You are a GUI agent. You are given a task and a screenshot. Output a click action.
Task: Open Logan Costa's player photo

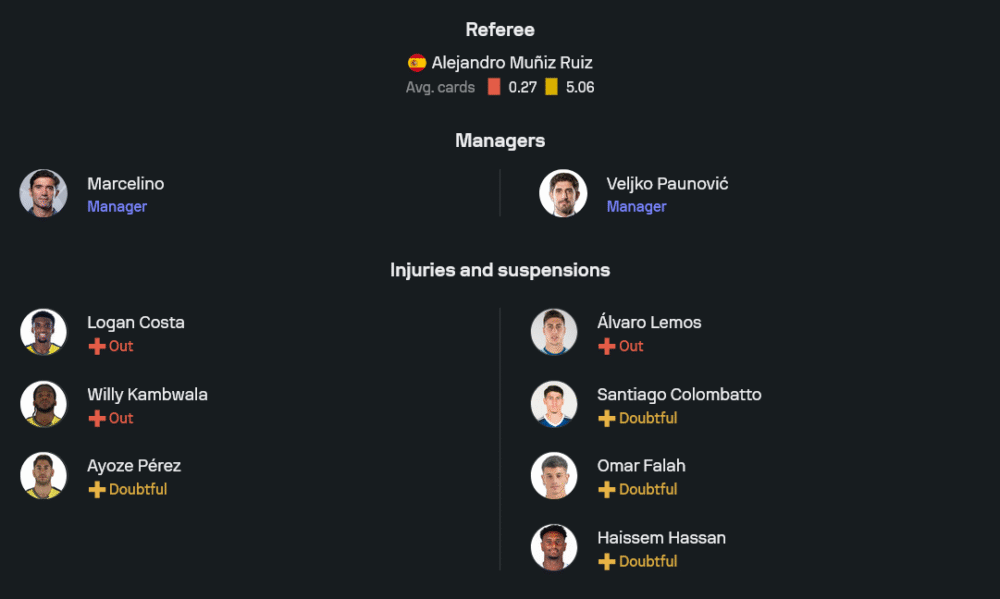point(44,332)
